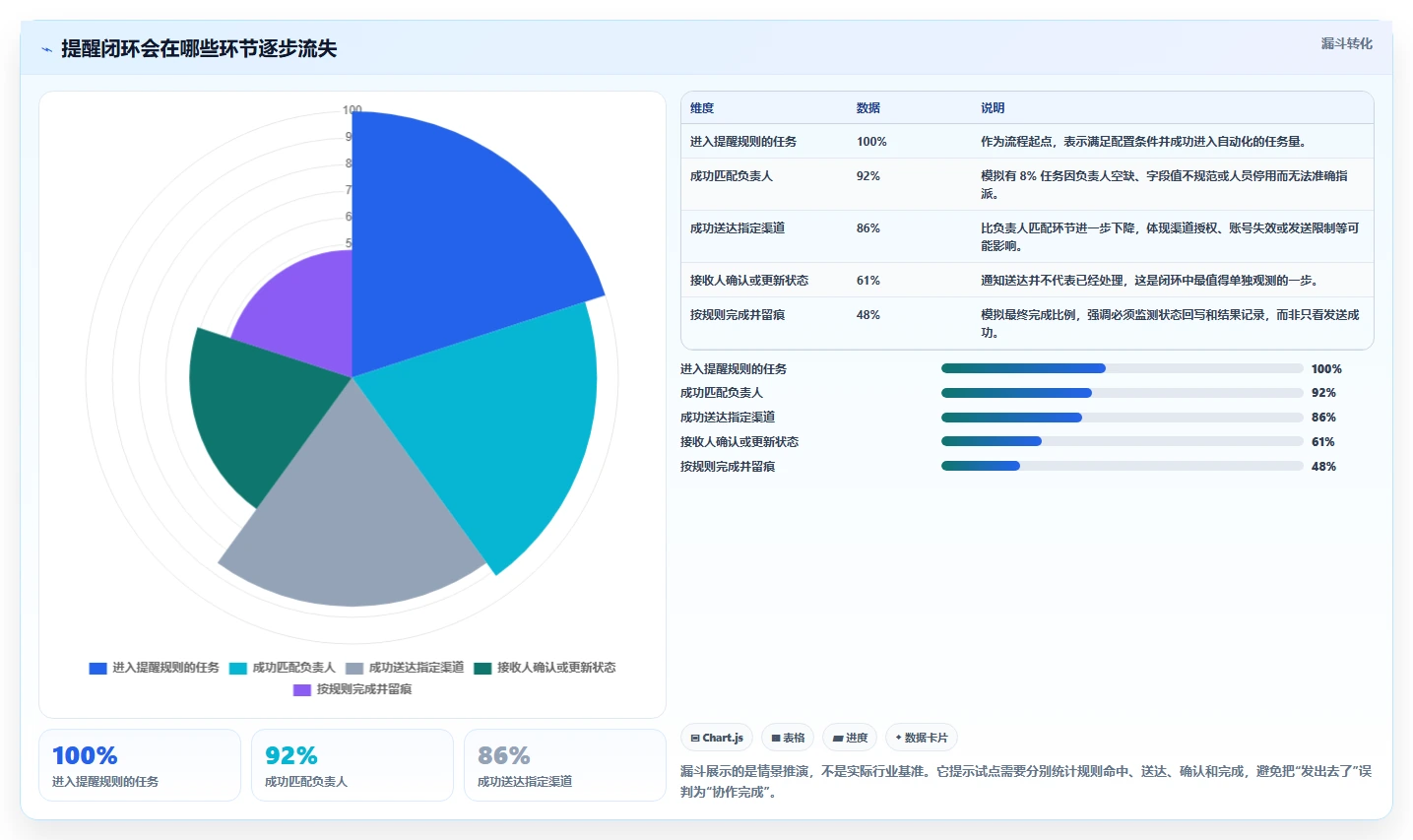Click the 86% value in the table
This screenshot has height=840, width=1413.
click(x=868, y=228)
